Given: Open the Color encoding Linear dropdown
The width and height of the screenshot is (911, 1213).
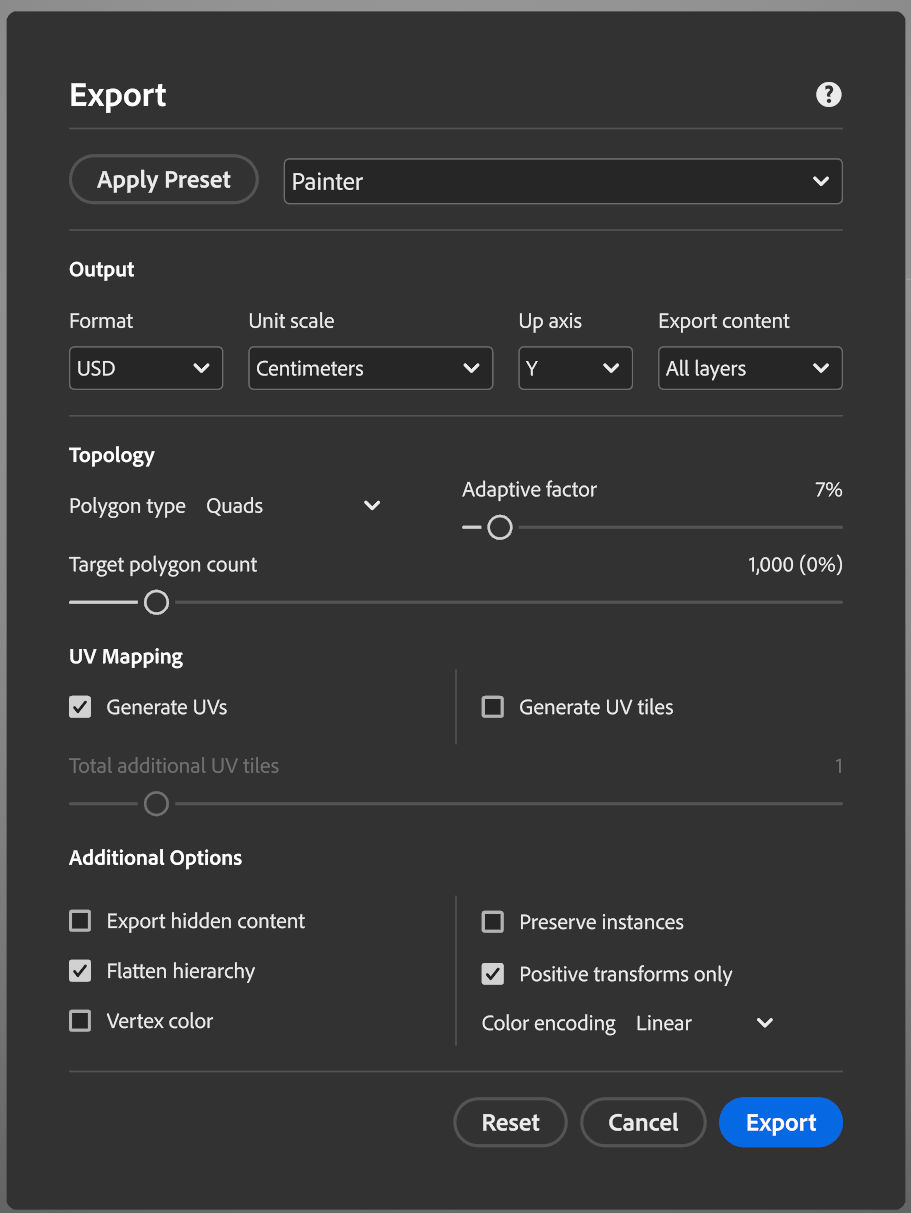Looking at the screenshot, I should click(x=704, y=1023).
